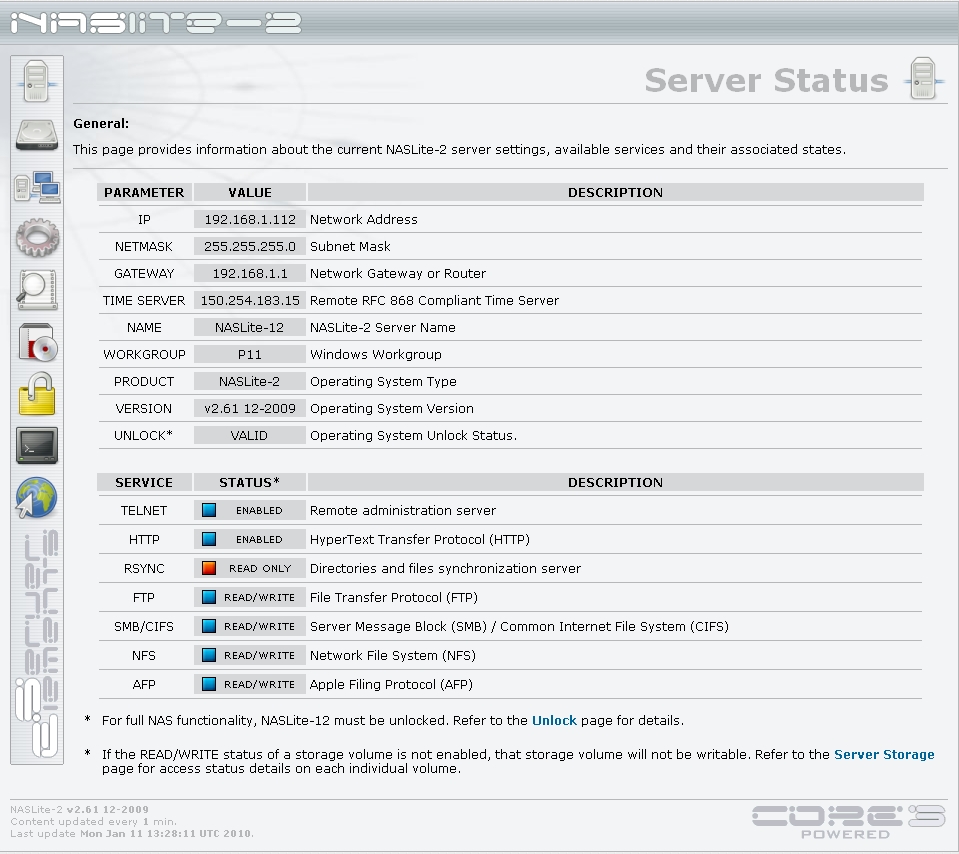Open the globe with cursor sidebar icon
Viewport: 959px width, 854px height.
(36, 497)
